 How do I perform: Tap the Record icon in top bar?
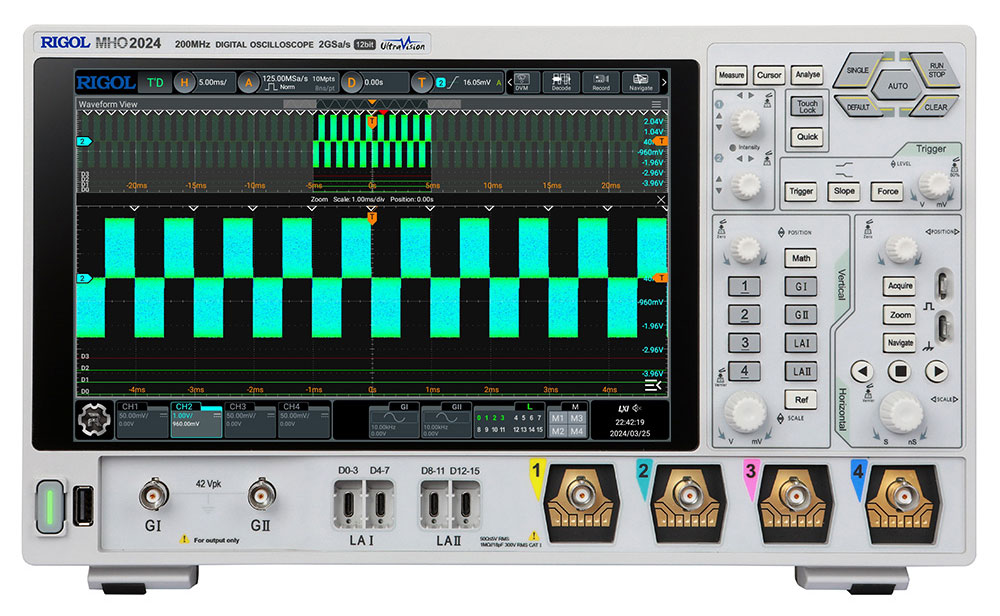tap(600, 82)
